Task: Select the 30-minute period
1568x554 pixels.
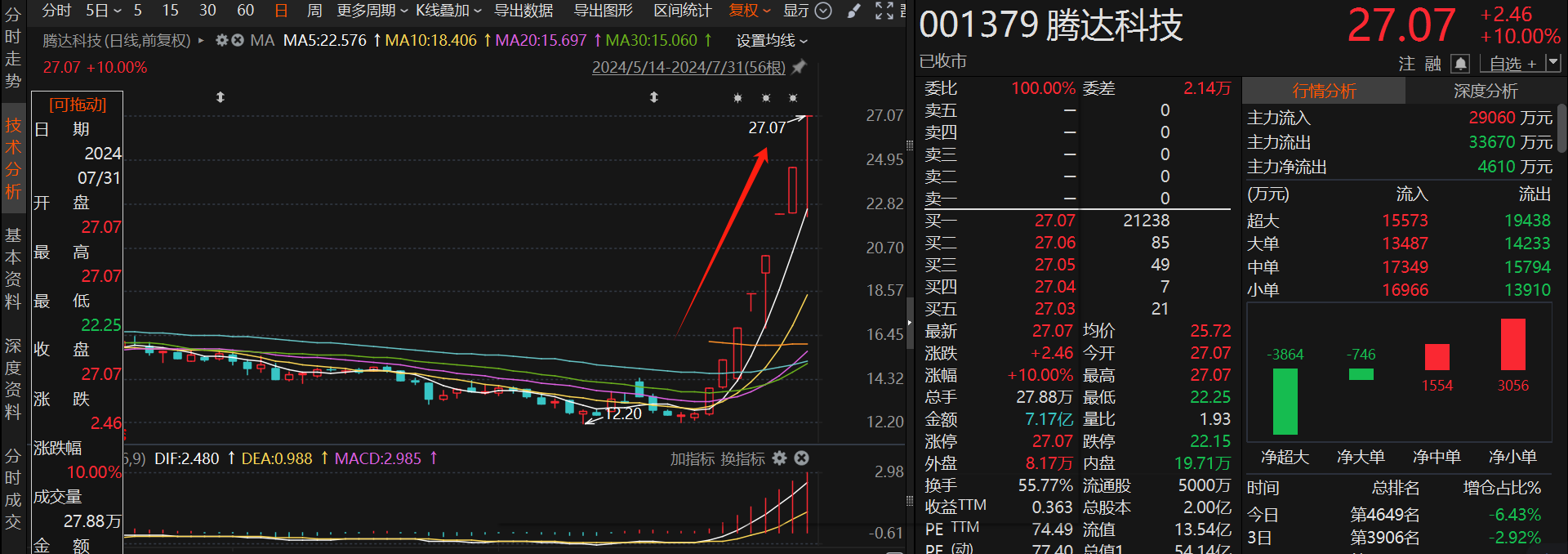Action: point(207,11)
